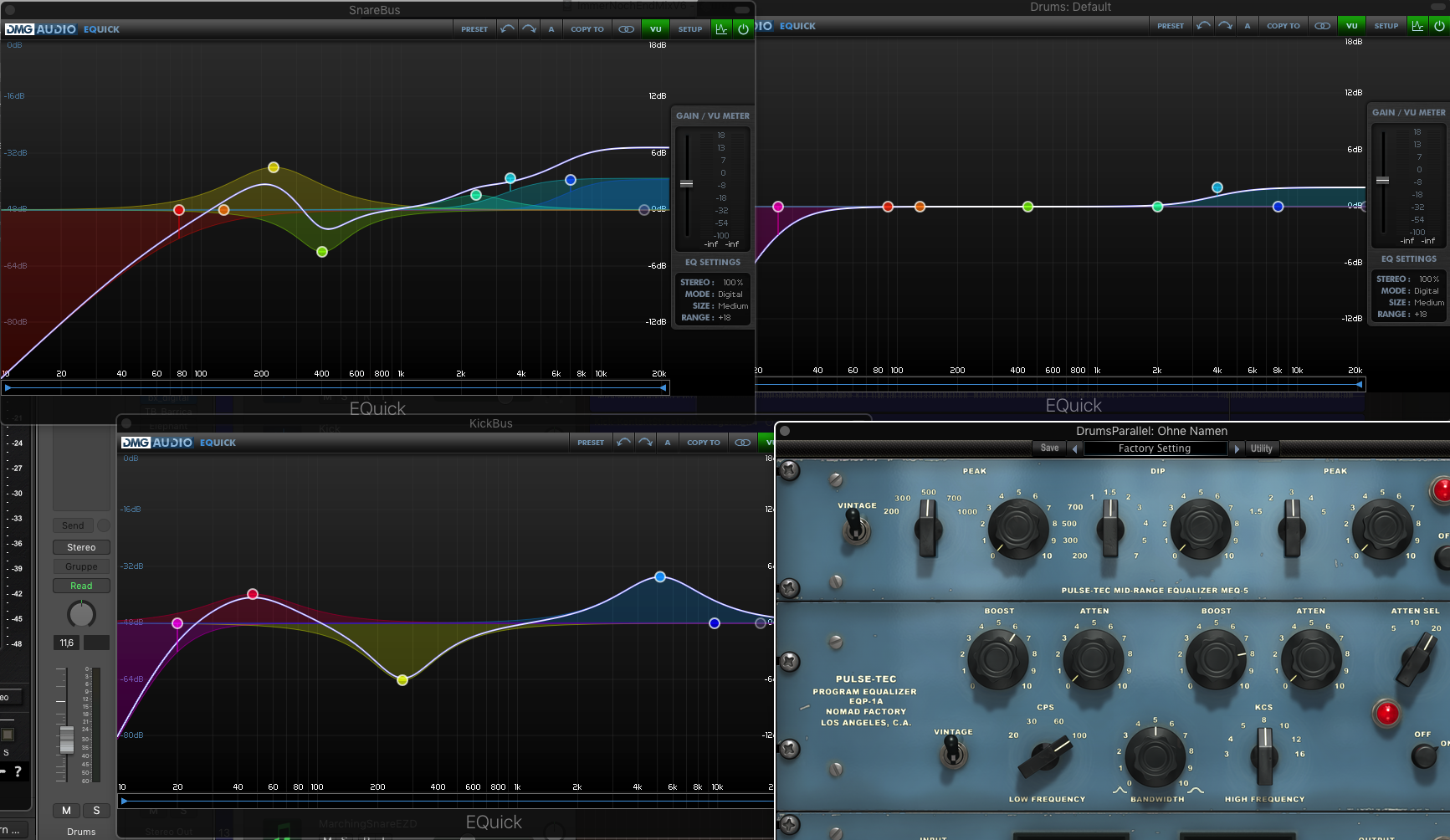Redo change in KickBus EQuick
This screenshot has height=840, width=1450.
pos(645,442)
